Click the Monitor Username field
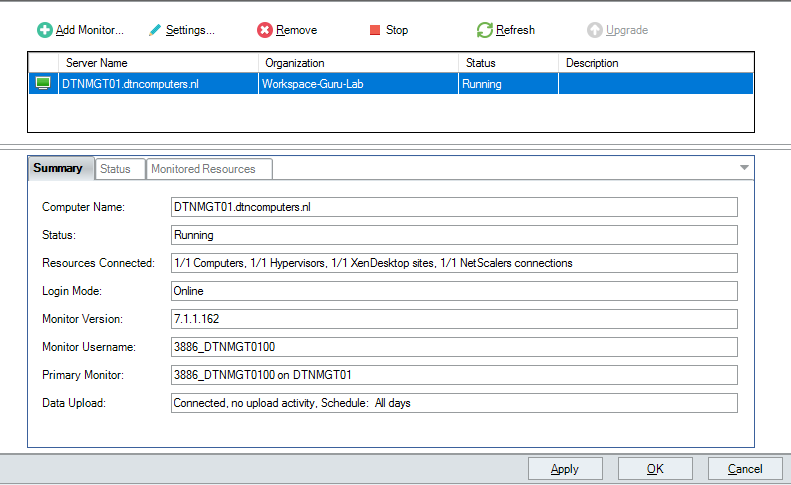 tap(454, 347)
